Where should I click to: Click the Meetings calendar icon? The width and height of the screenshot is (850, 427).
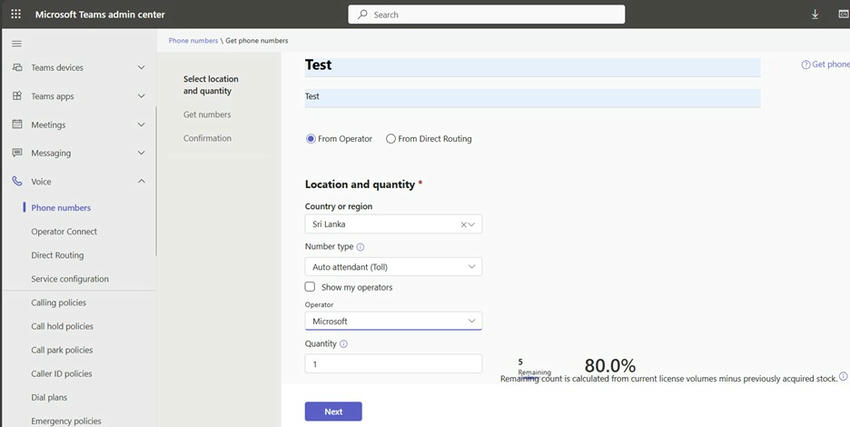click(17, 124)
